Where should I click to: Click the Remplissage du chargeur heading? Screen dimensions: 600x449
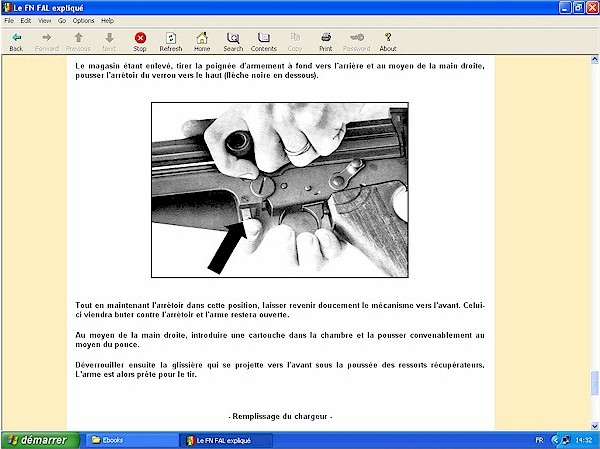[280, 416]
